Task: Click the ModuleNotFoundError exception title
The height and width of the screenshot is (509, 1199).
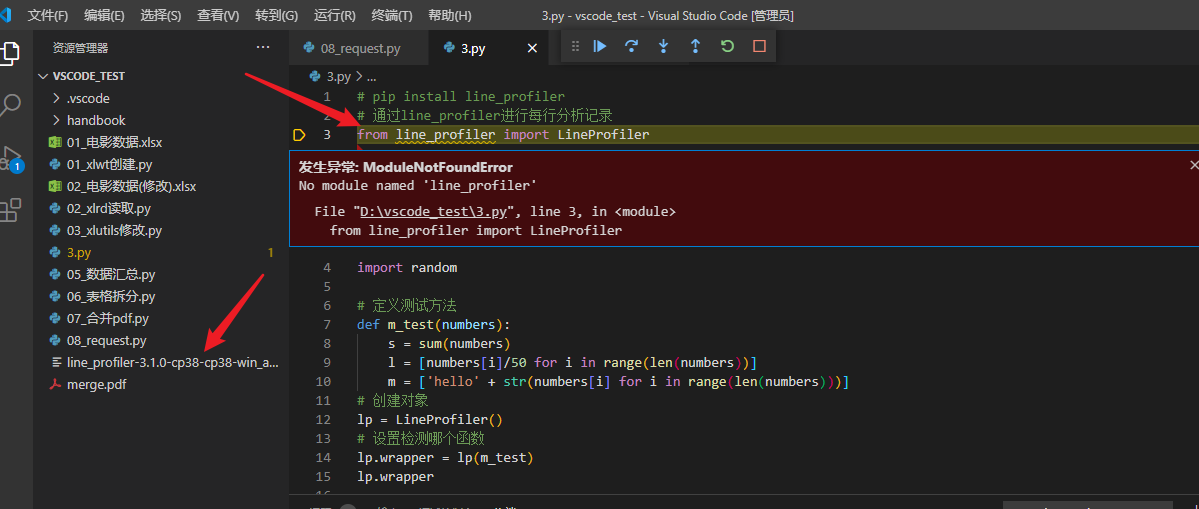Action: pos(437,167)
